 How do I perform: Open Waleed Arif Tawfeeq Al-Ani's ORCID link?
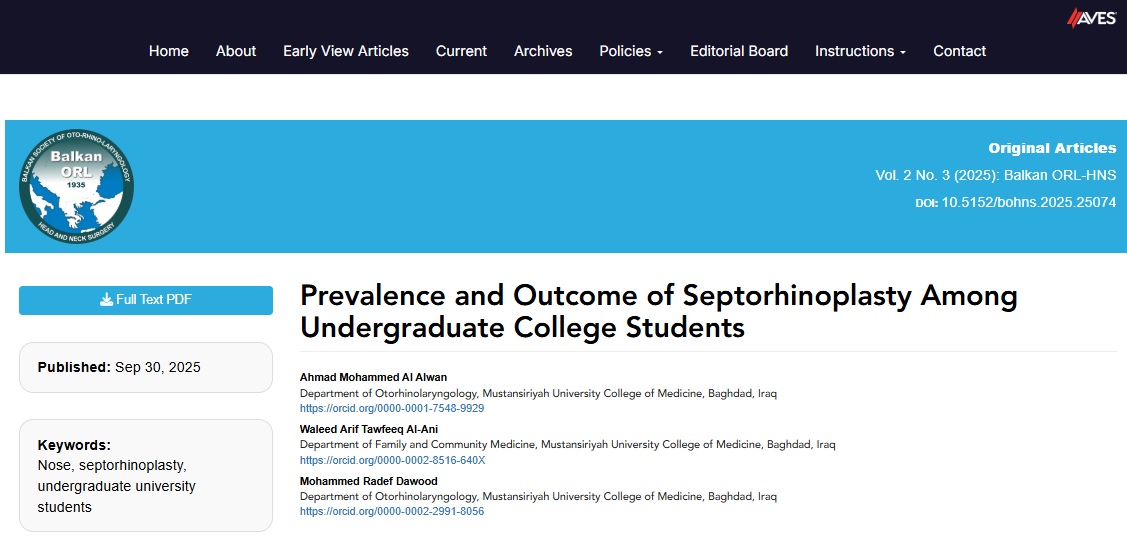coord(393,460)
